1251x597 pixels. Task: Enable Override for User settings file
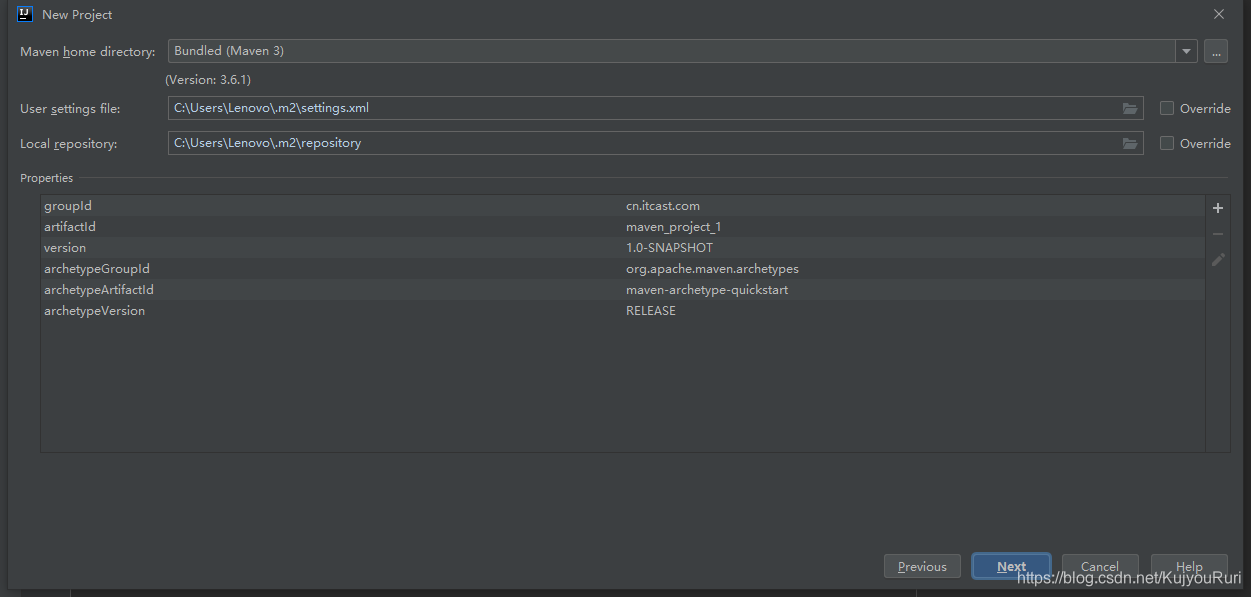(1167, 108)
